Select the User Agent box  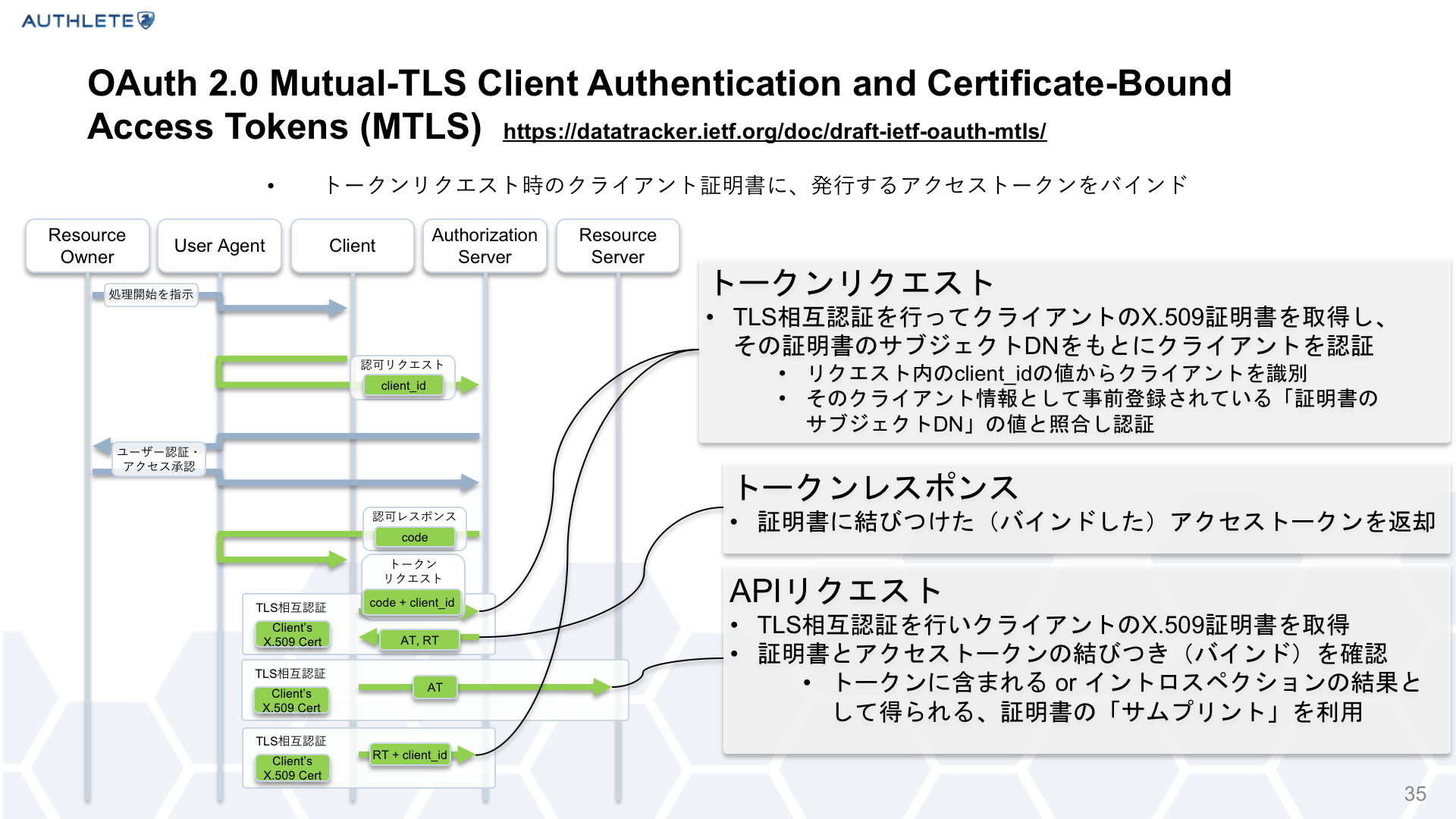click(219, 246)
